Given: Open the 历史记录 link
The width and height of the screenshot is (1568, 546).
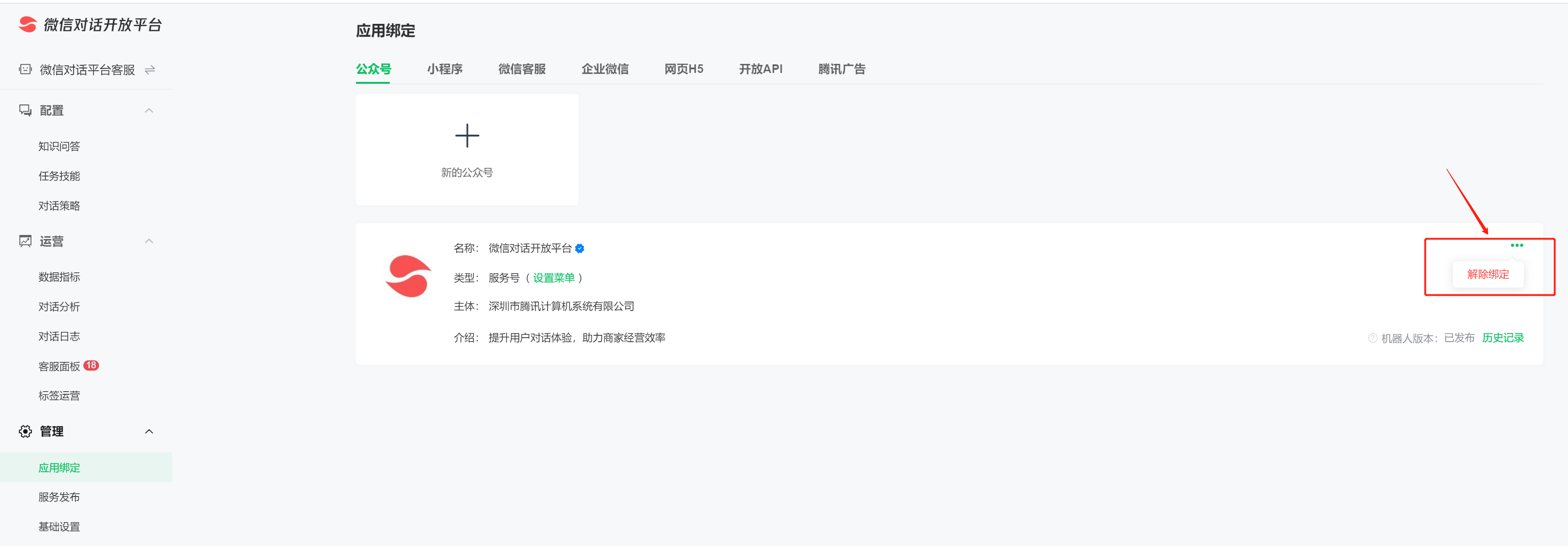Looking at the screenshot, I should (x=1503, y=338).
